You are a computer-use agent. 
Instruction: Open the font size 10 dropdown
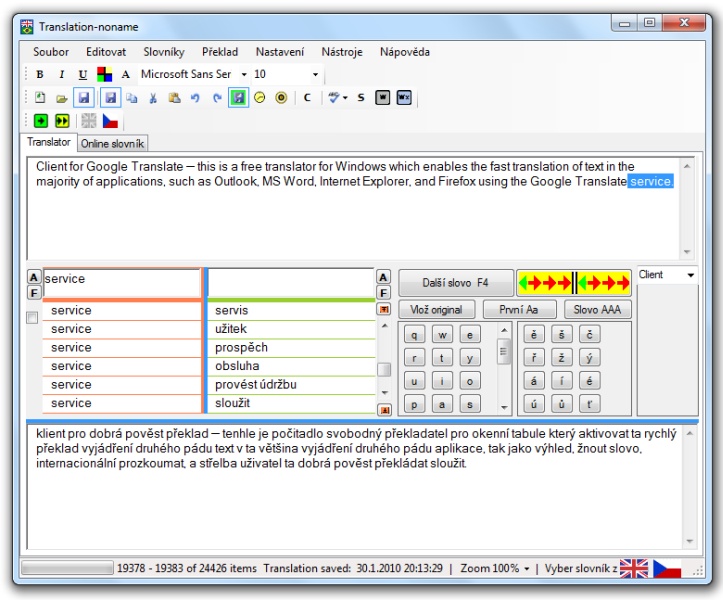(315, 74)
